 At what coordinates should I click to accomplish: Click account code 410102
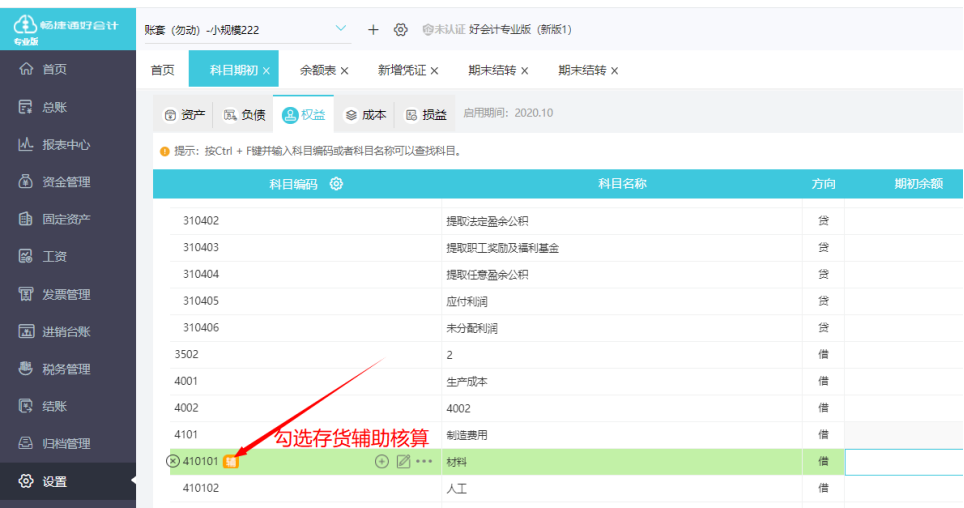(x=201, y=488)
